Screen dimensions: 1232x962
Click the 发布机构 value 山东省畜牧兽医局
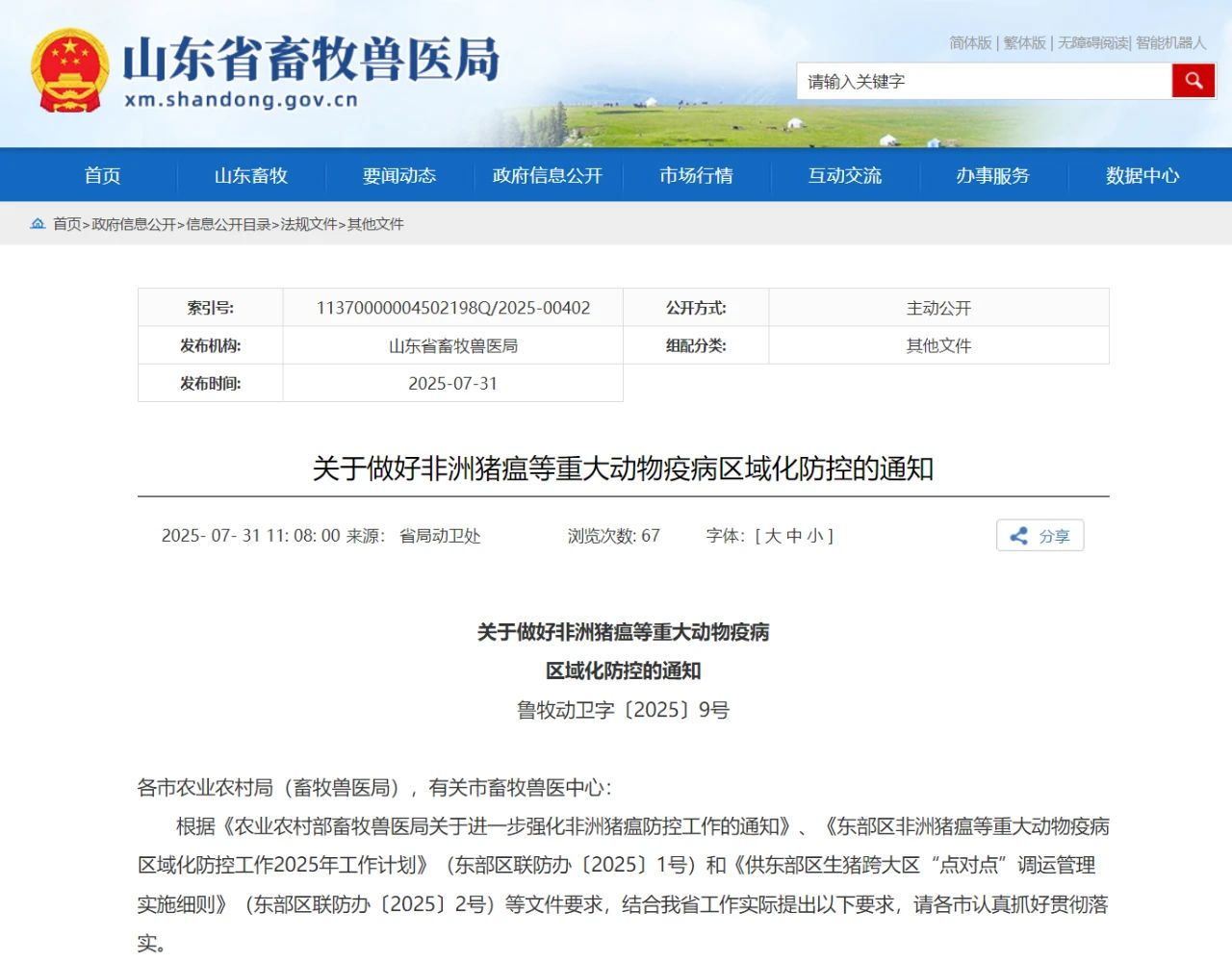click(453, 345)
